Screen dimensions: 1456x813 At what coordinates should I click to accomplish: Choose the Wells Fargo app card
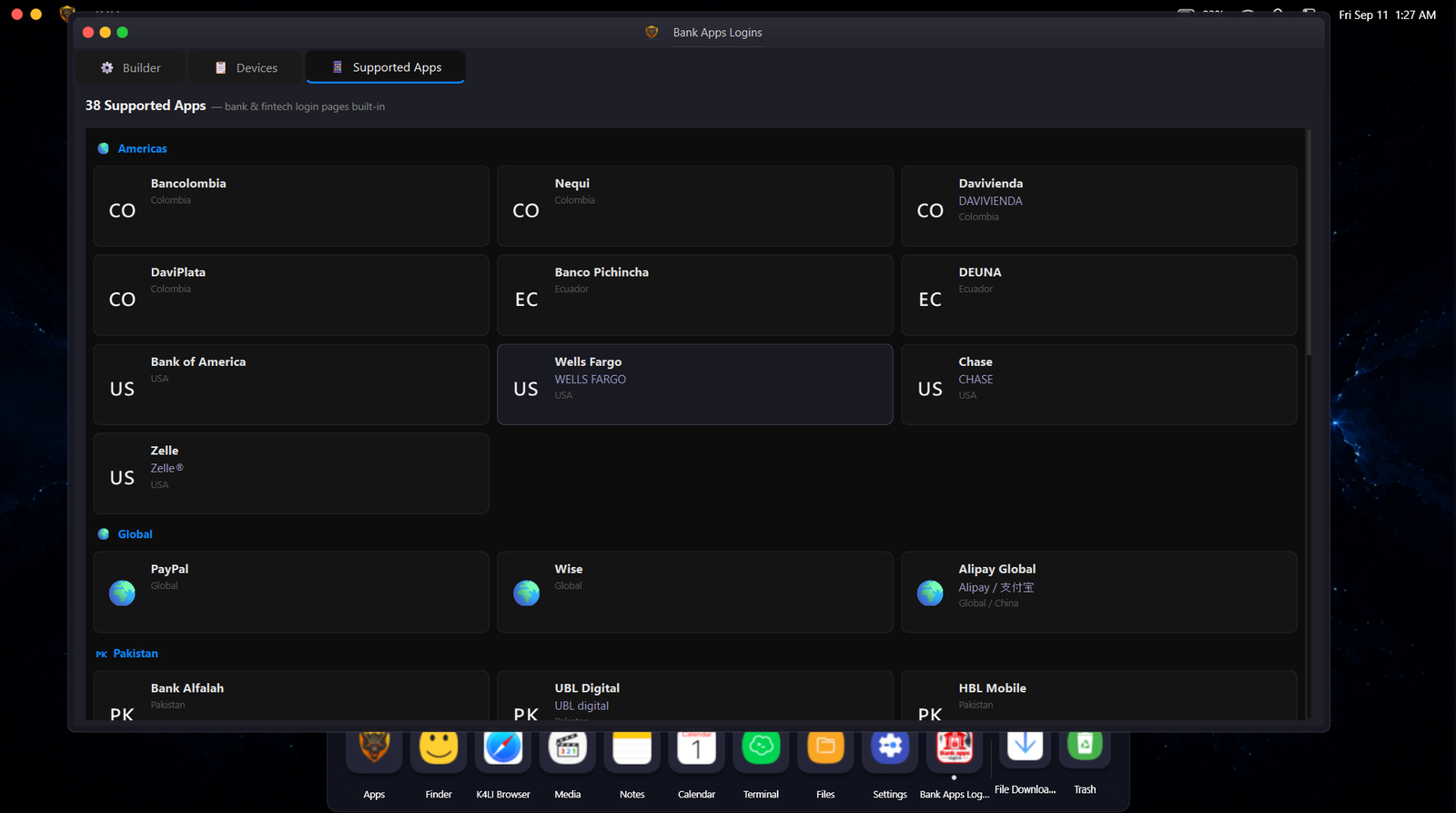pyautogui.click(x=695, y=384)
